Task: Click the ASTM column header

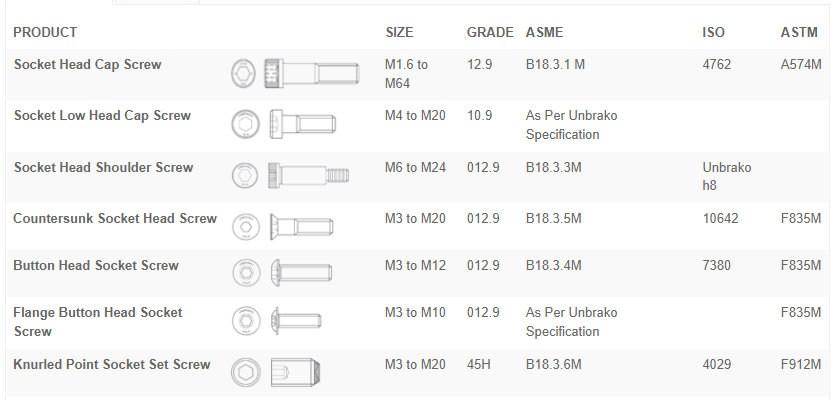Action: click(799, 33)
